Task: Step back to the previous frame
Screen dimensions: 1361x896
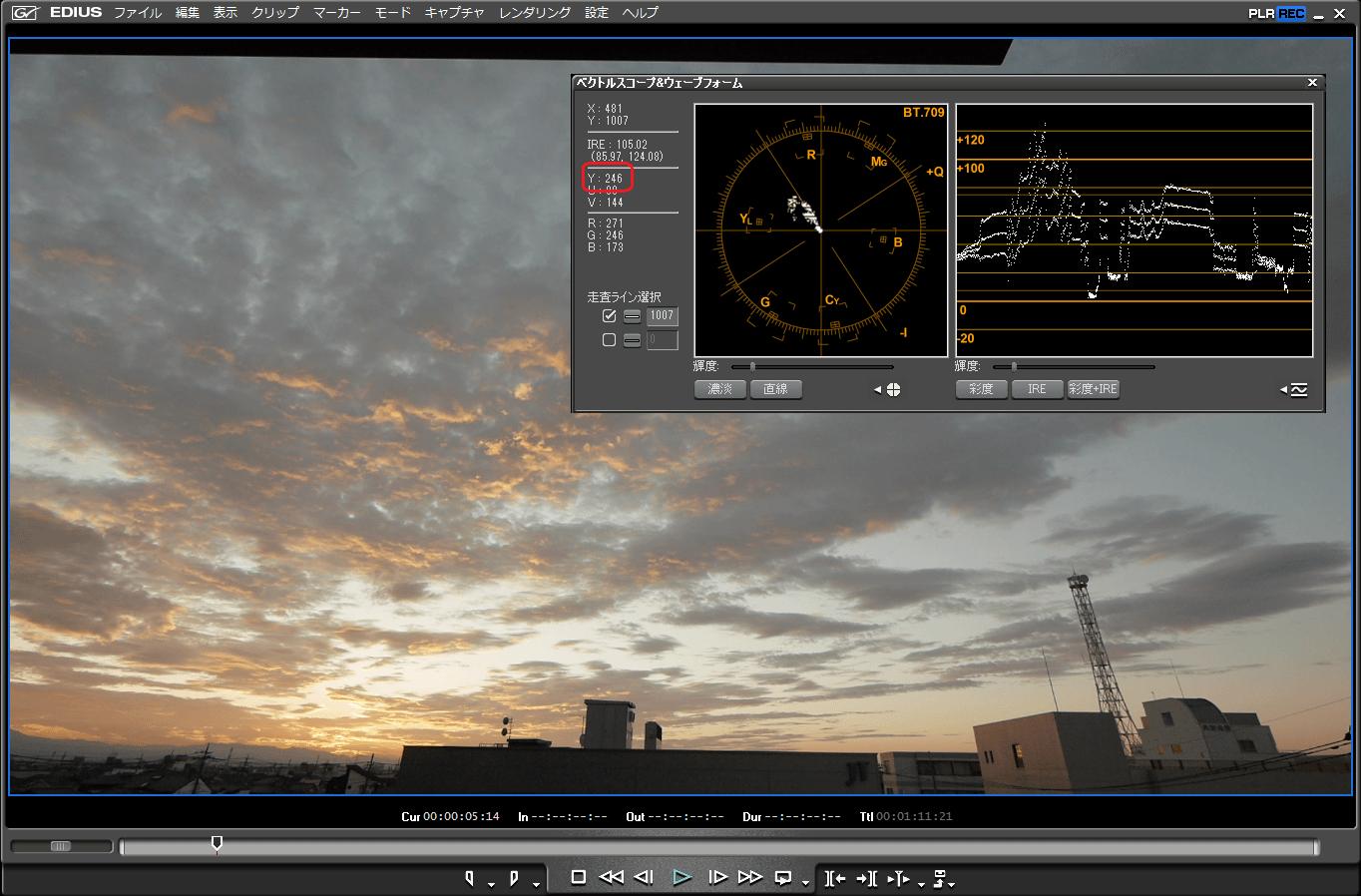Action: (645, 877)
